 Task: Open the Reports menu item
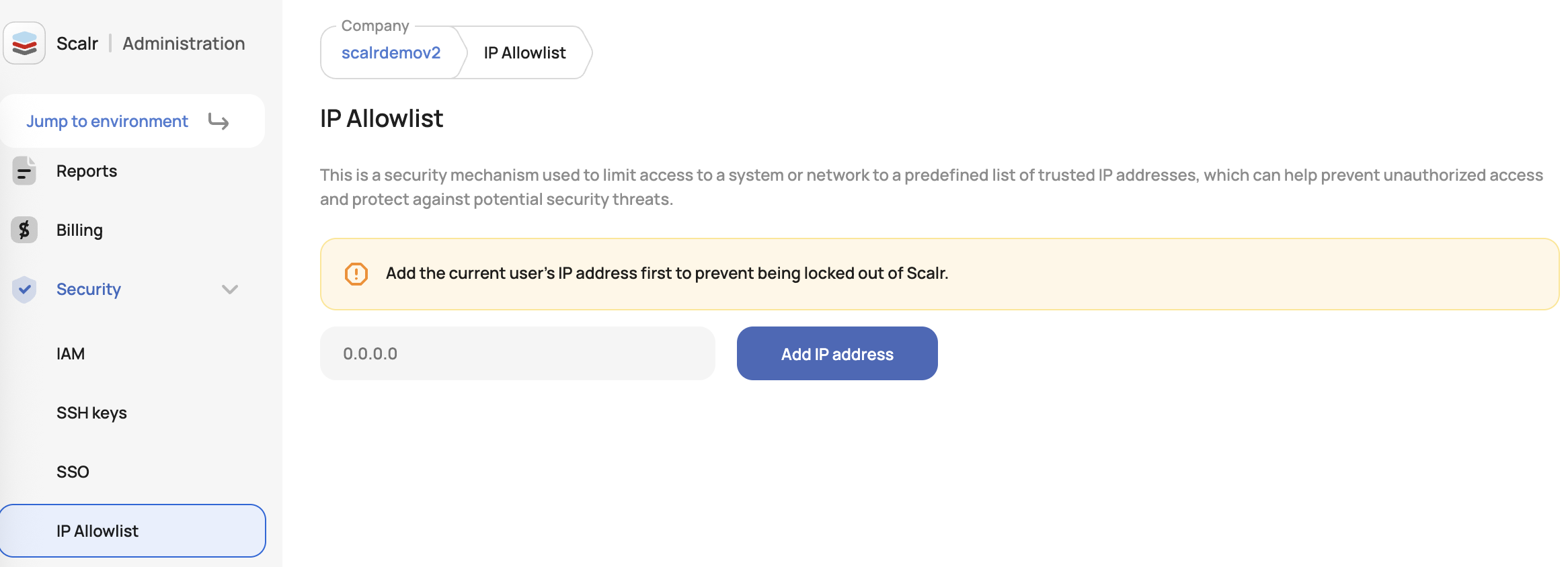(87, 171)
